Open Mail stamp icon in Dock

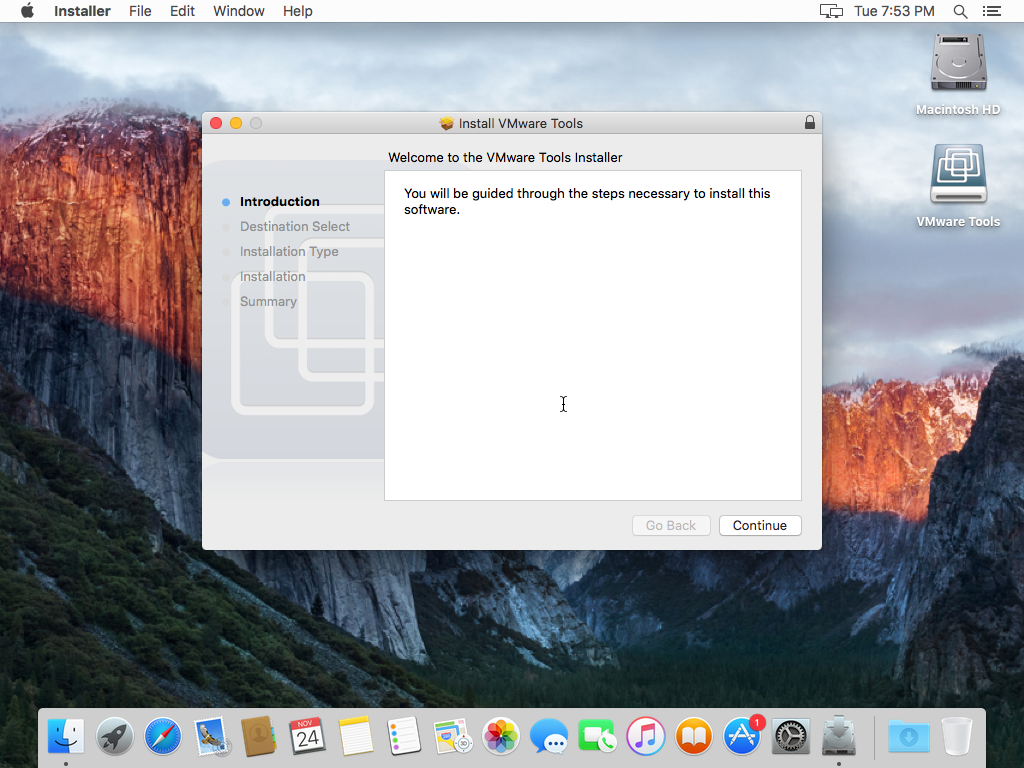[x=211, y=736]
